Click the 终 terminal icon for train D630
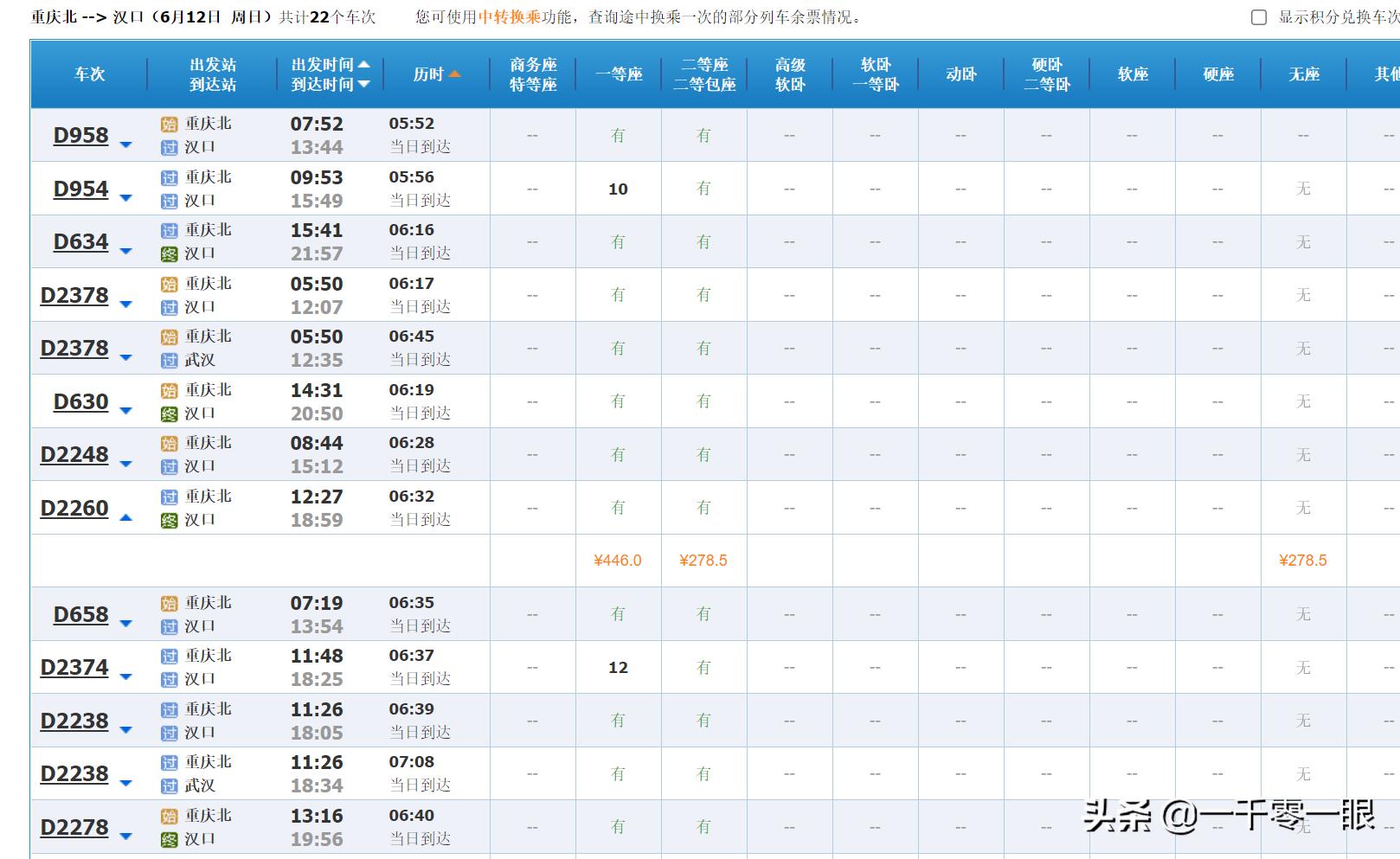This screenshot has height=859, width=1400. pos(169,414)
